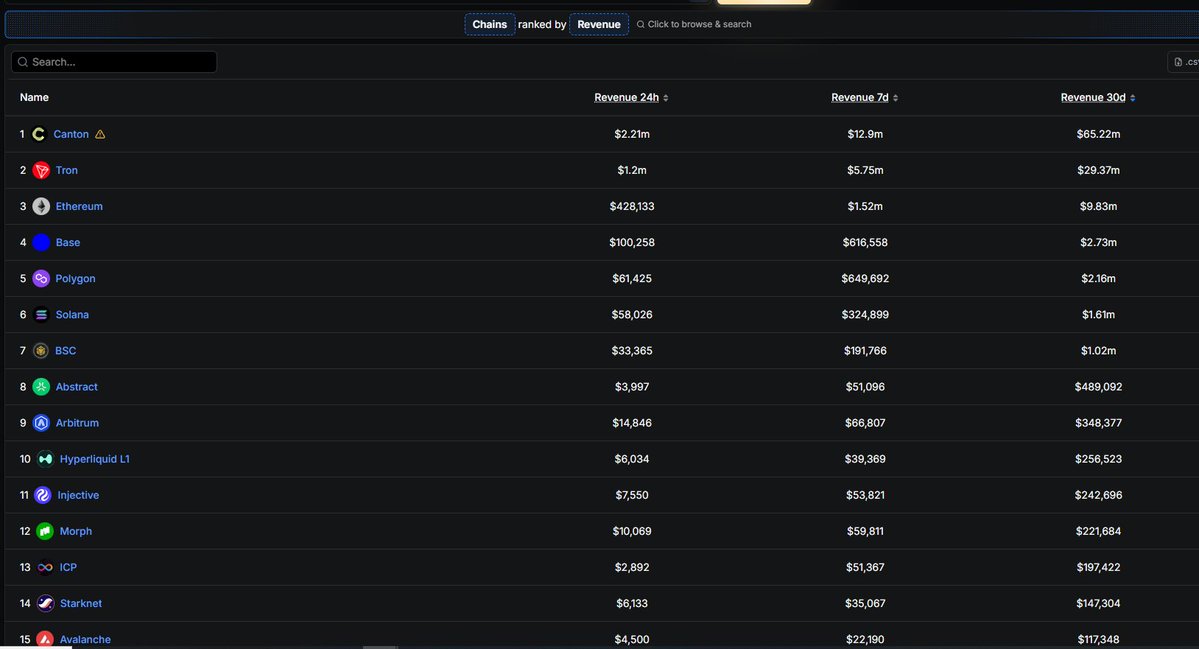Open the Arbitrum chain link
The image size is (1199, 649).
coord(77,423)
